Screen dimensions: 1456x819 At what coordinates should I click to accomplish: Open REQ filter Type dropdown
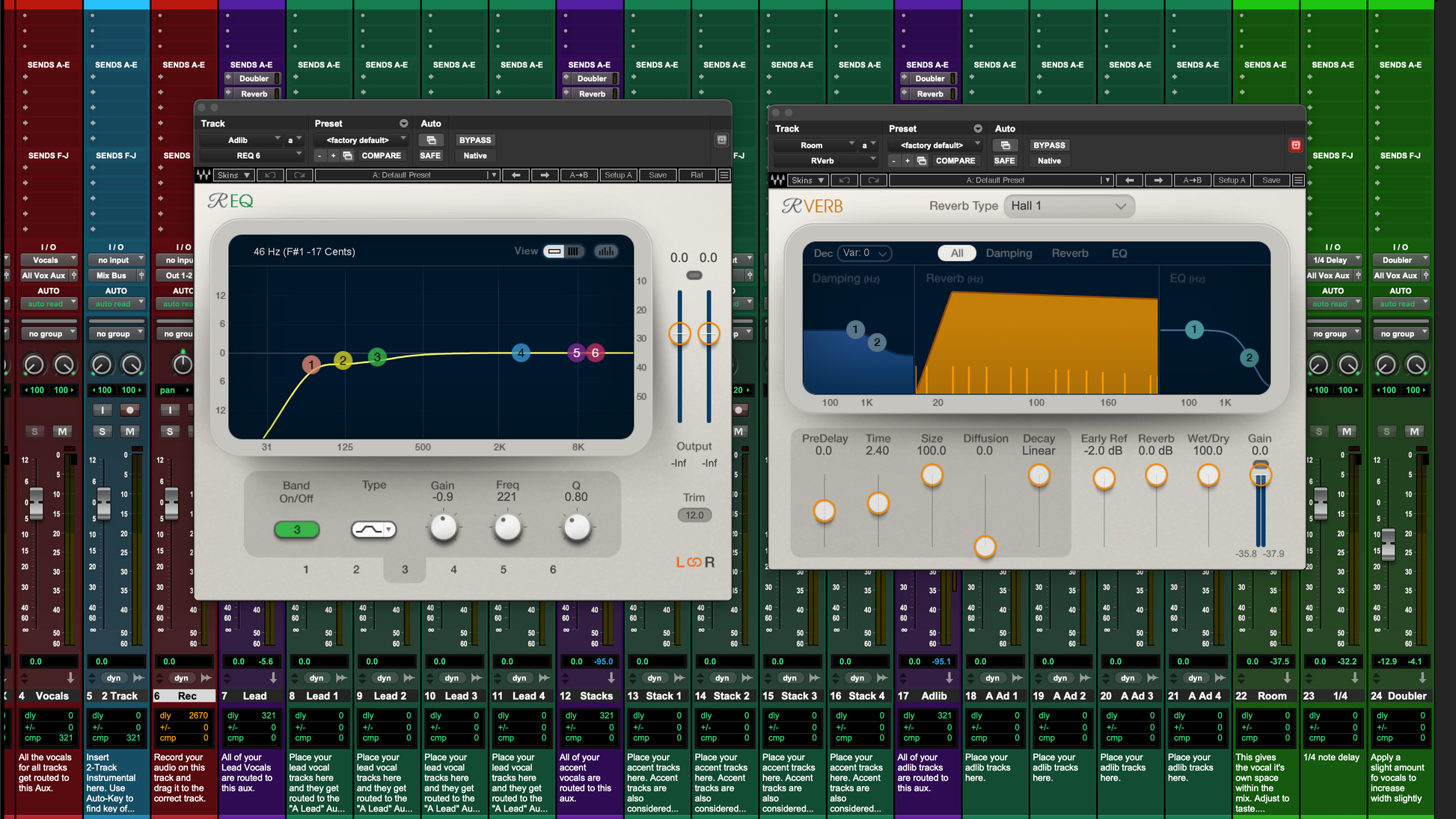pos(373,530)
